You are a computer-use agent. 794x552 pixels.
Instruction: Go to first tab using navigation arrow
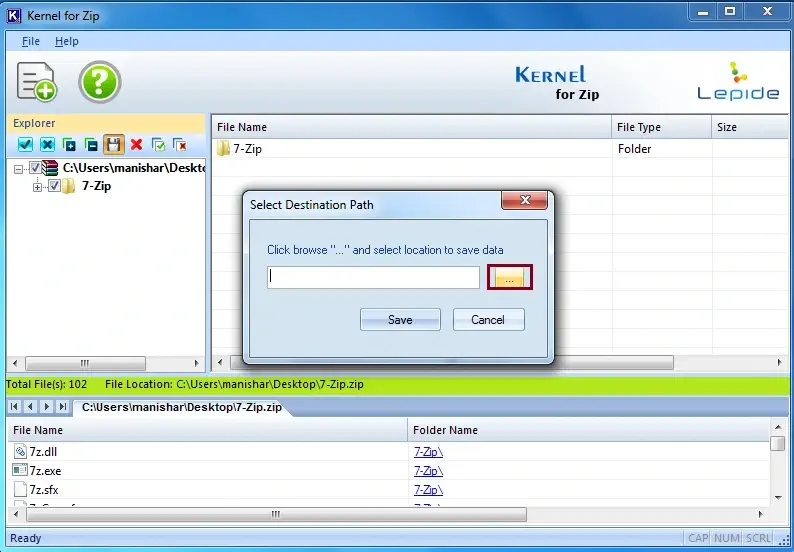(x=15, y=406)
